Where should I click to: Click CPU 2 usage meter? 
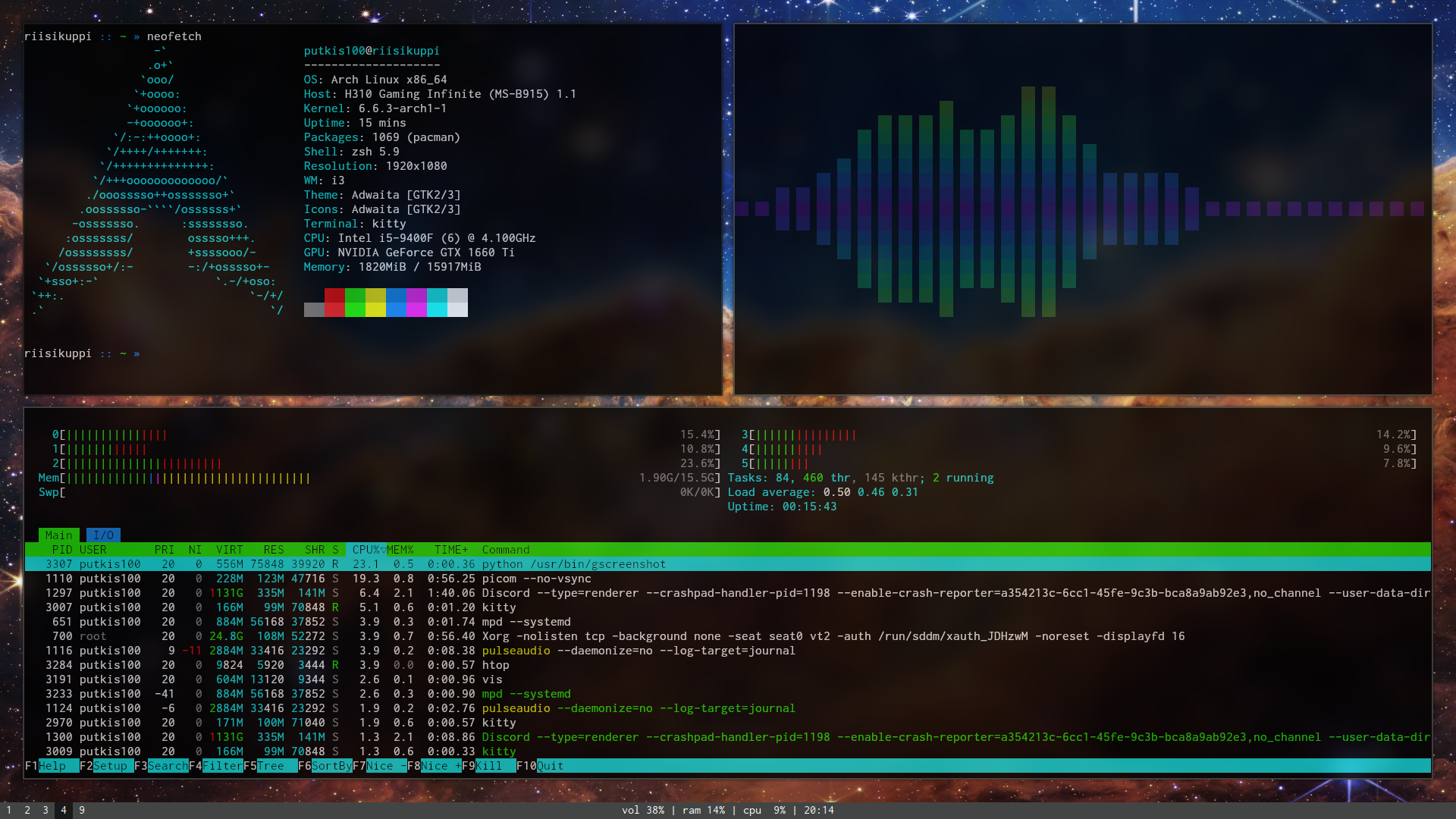(x=386, y=464)
